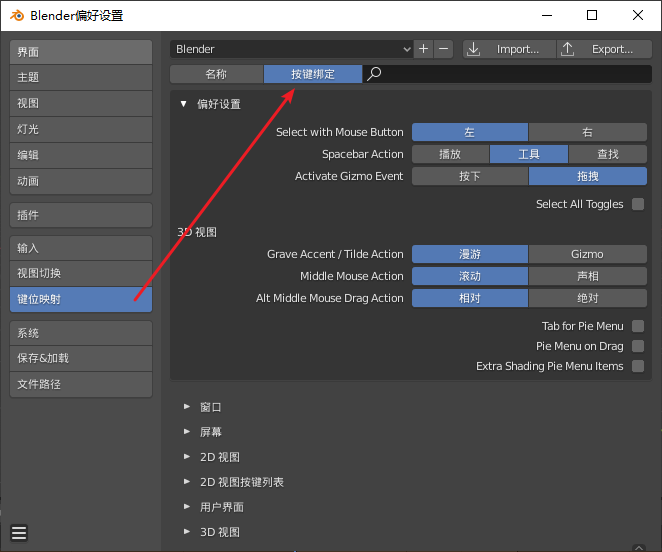Open the 视图 preferences section
Image resolution: width=662 pixels, height=552 pixels.
click(x=81, y=103)
